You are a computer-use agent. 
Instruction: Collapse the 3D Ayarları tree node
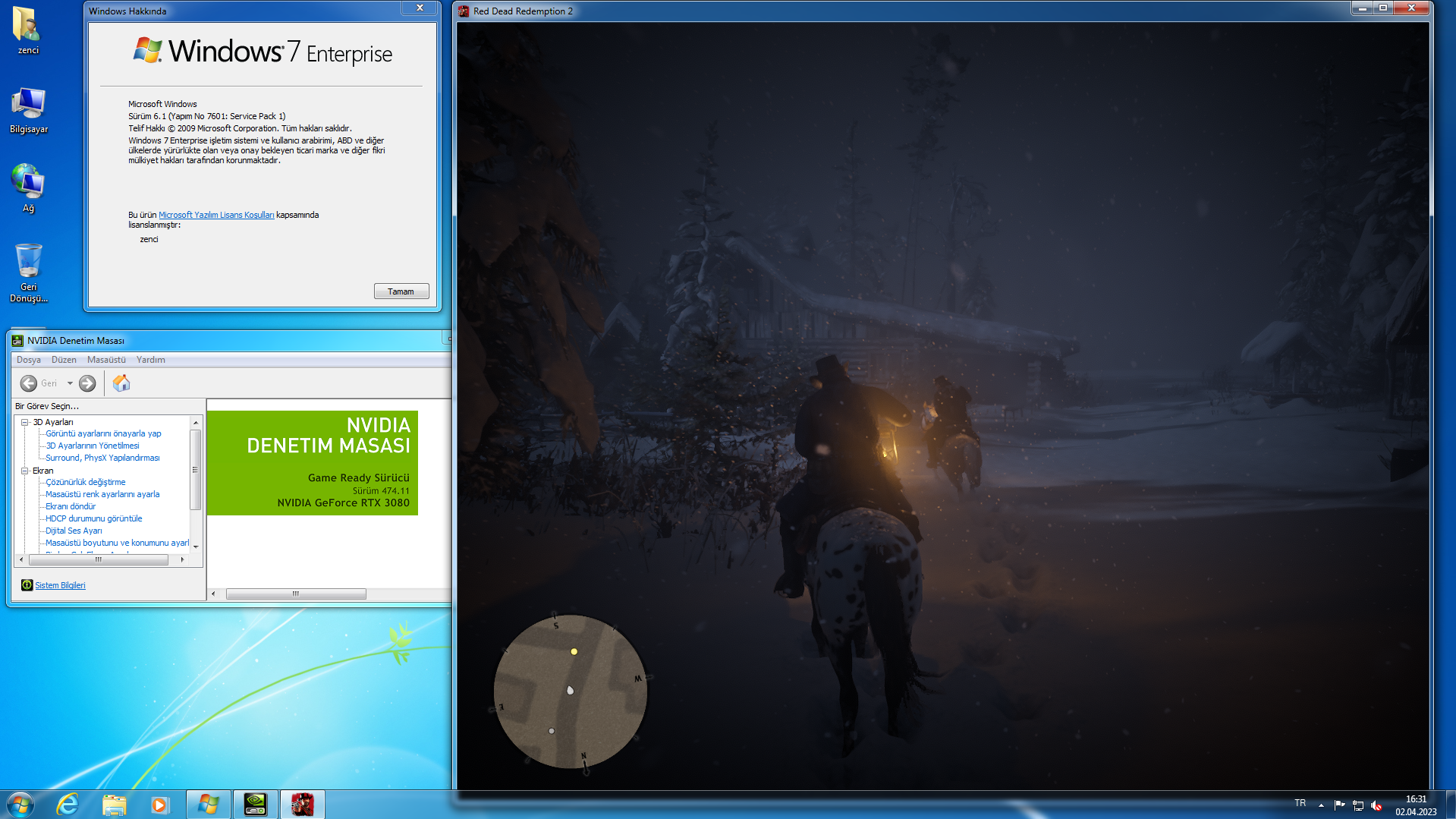(25, 422)
